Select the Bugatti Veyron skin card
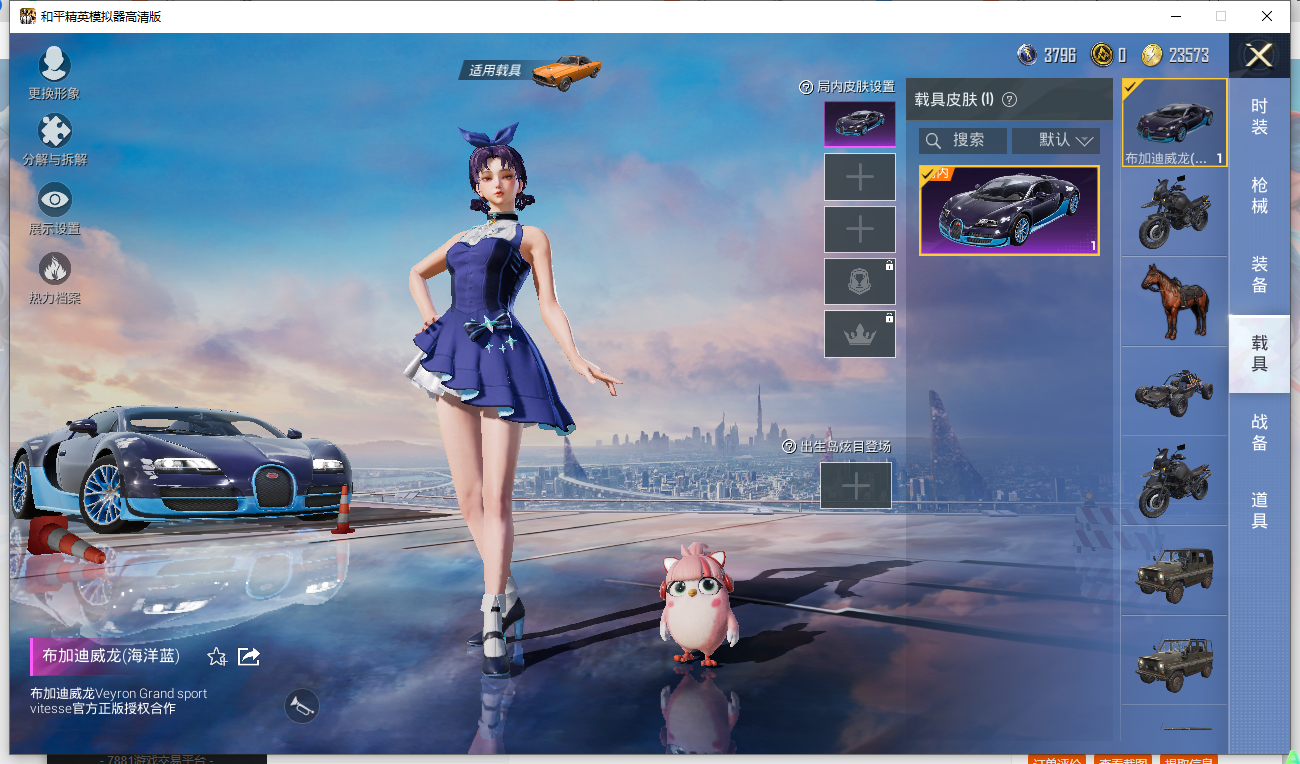The image size is (1300, 764). (x=1009, y=211)
